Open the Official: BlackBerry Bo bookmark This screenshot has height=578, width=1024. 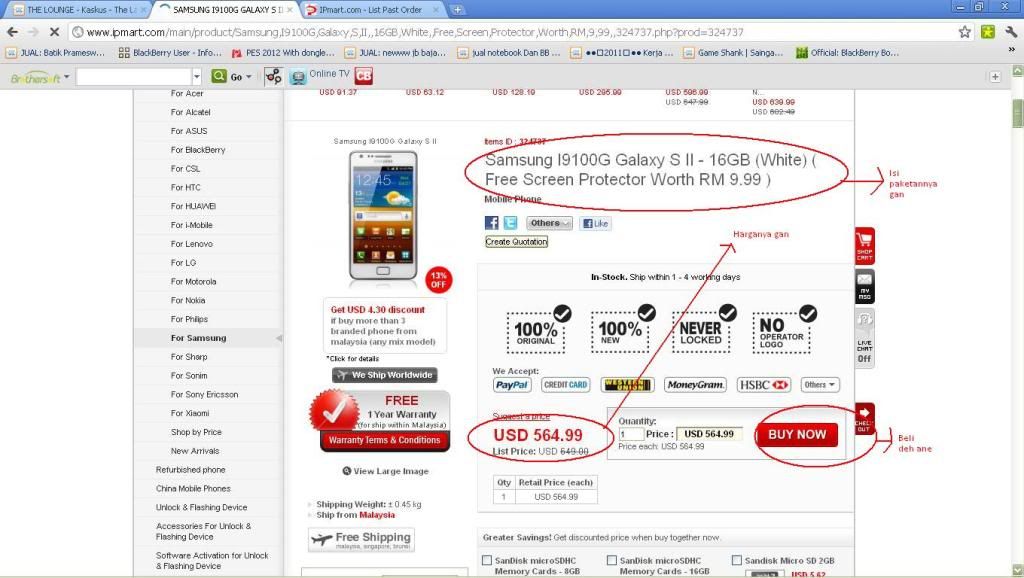847,53
